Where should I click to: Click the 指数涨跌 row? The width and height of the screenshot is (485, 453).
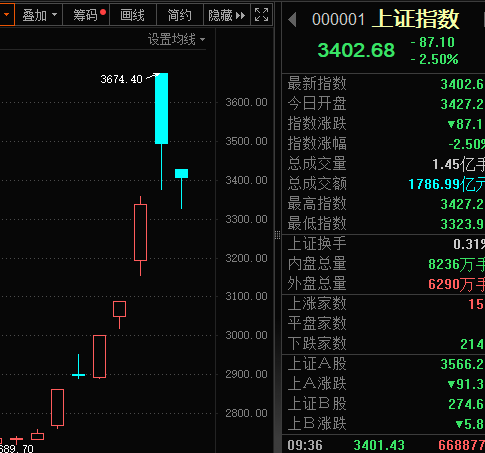click(x=383, y=124)
